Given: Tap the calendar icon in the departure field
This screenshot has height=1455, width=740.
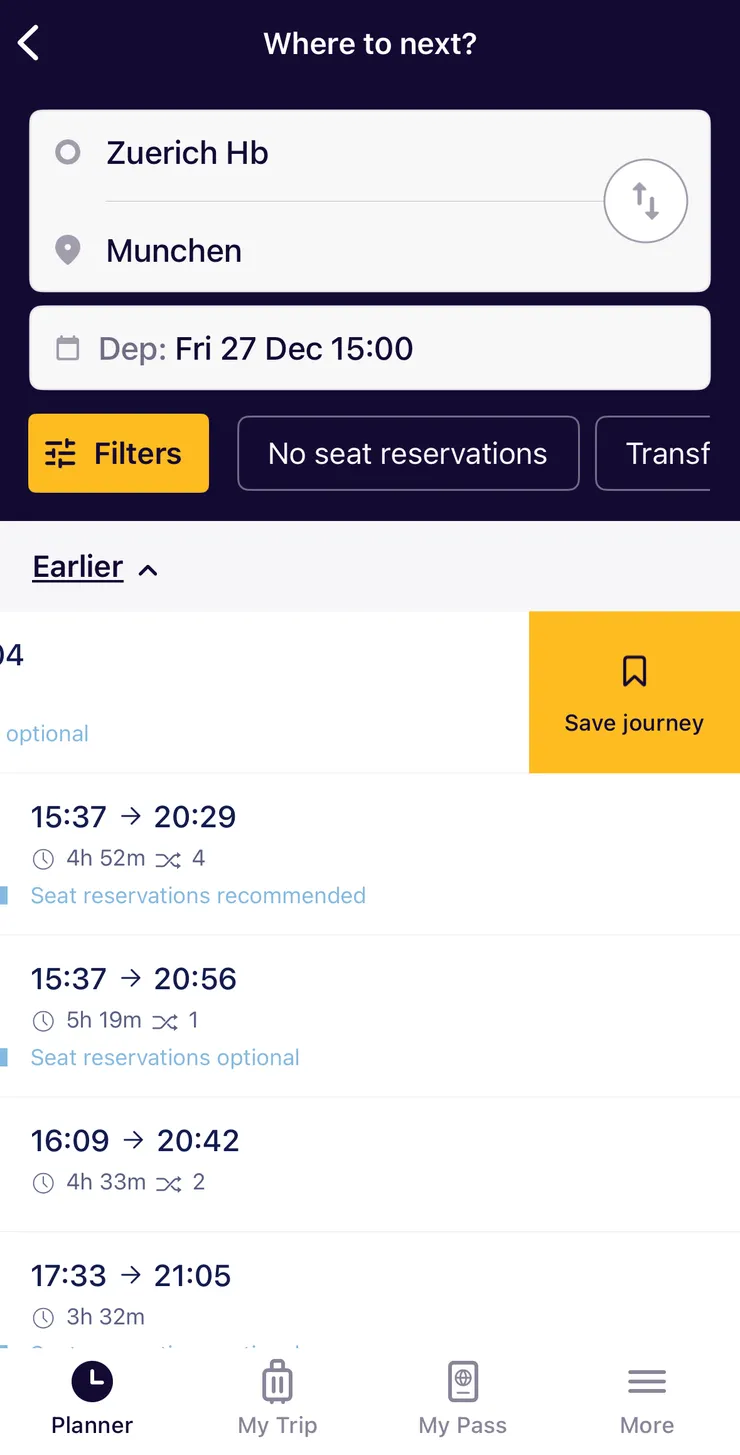Looking at the screenshot, I should pos(67,349).
